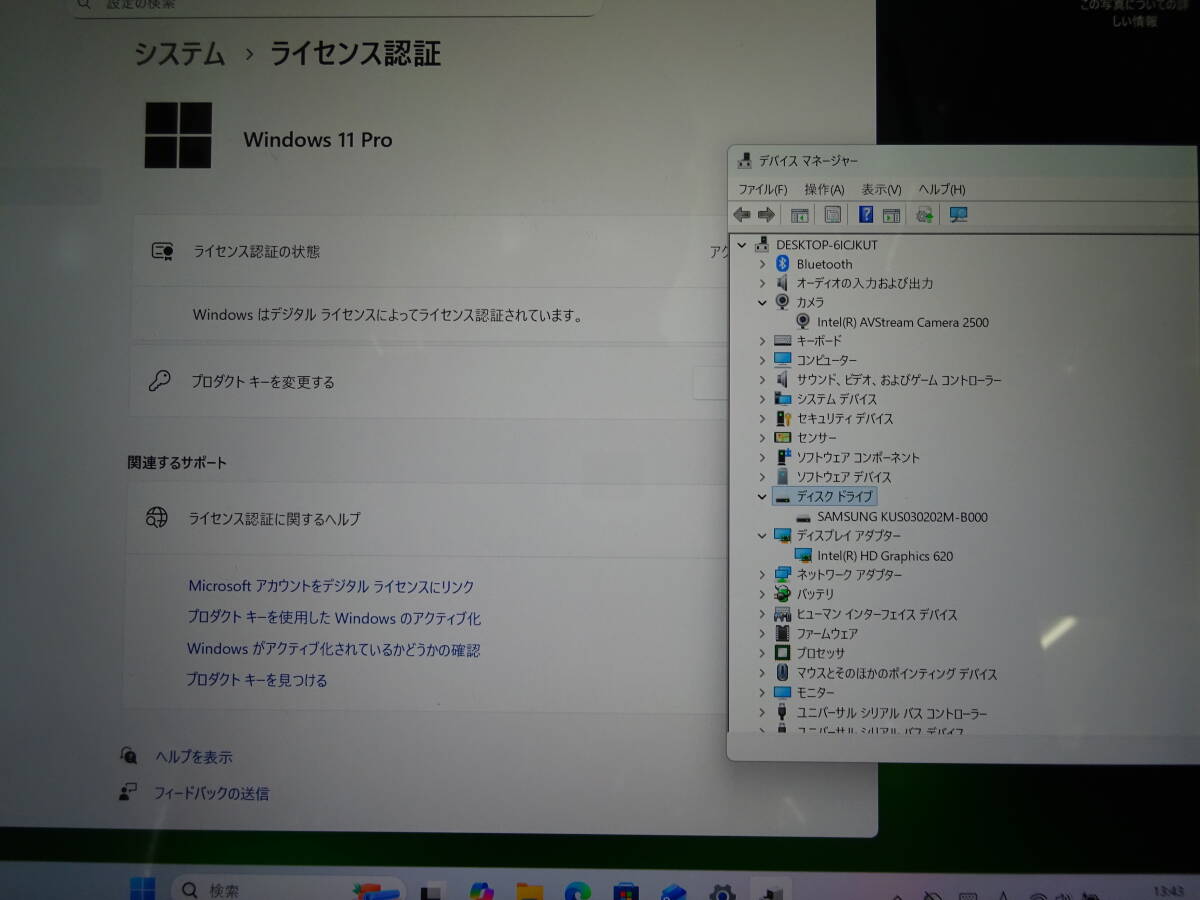Click the scan for hardware changes monitor icon
This screenshot has height=900, width=1200.
click(958, 214)
